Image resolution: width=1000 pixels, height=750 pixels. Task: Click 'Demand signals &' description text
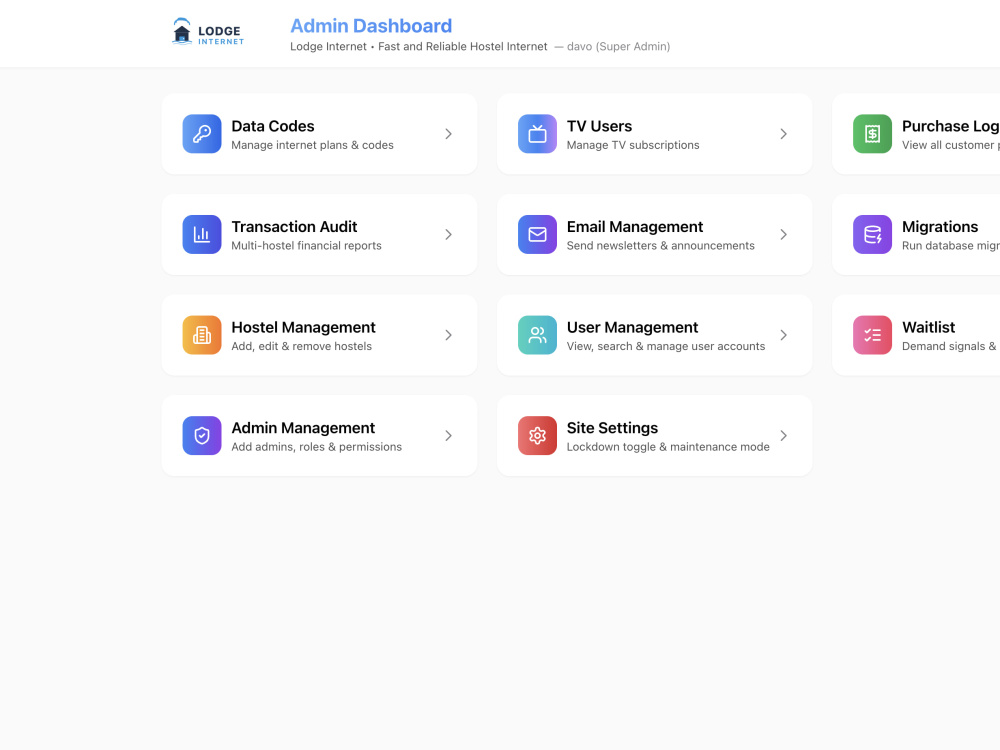point(949,346)
